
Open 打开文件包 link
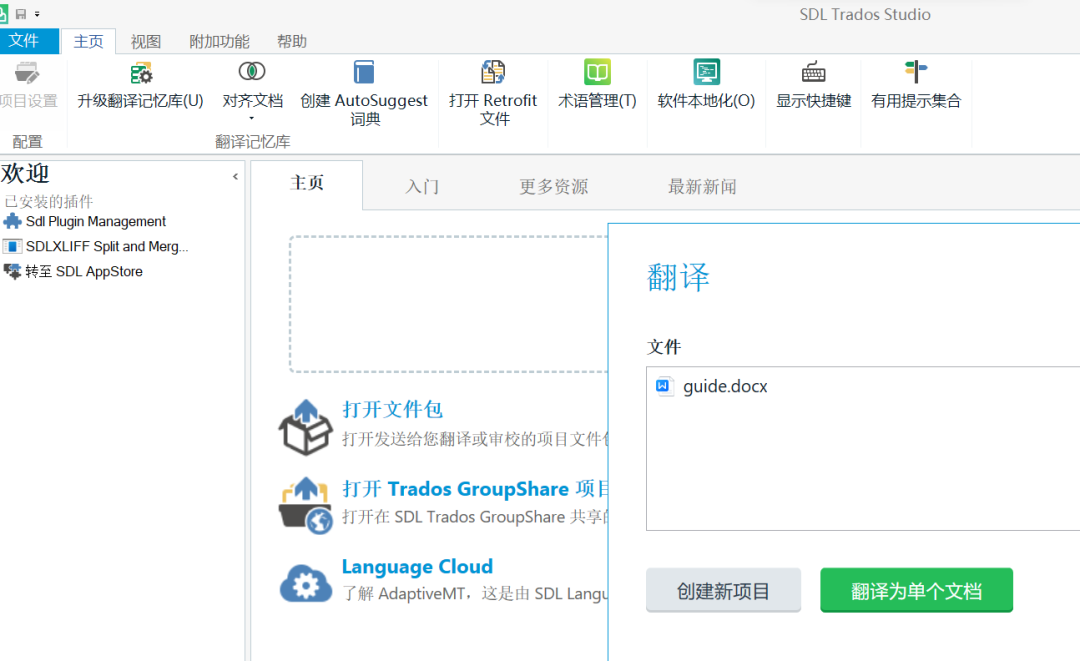393,409
